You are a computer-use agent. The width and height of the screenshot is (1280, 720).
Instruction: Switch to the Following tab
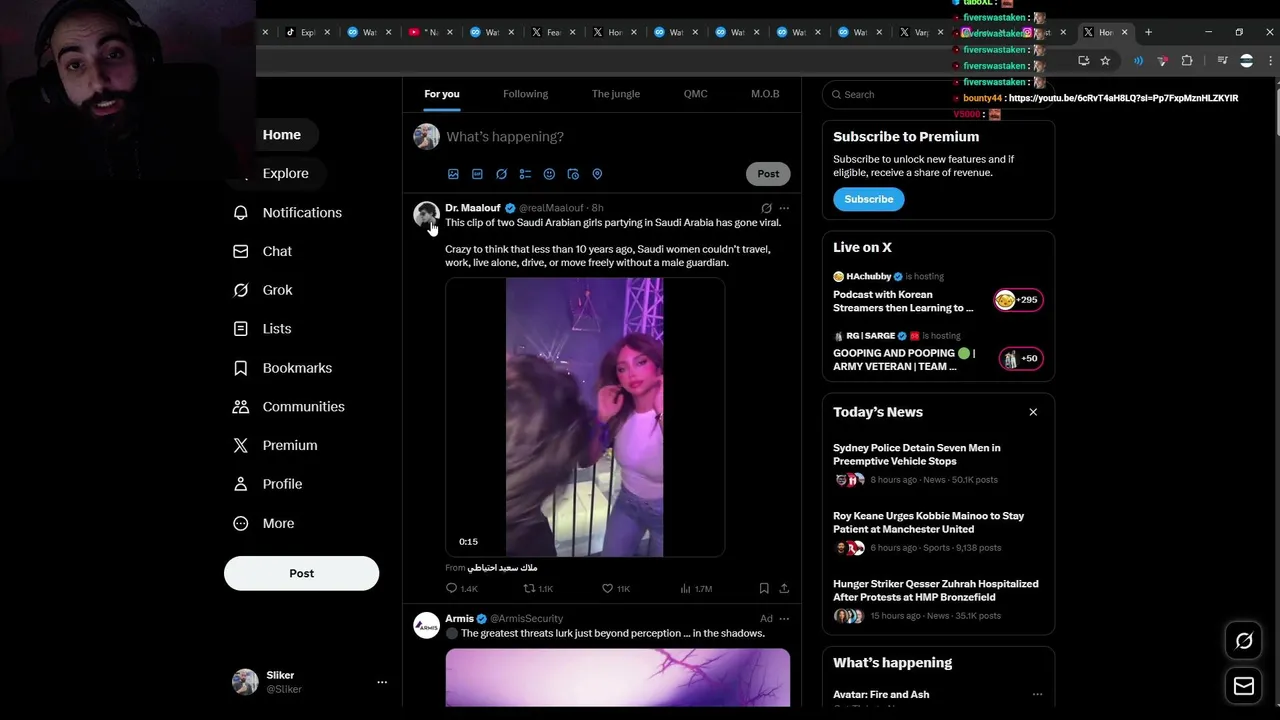click(525, 94)
